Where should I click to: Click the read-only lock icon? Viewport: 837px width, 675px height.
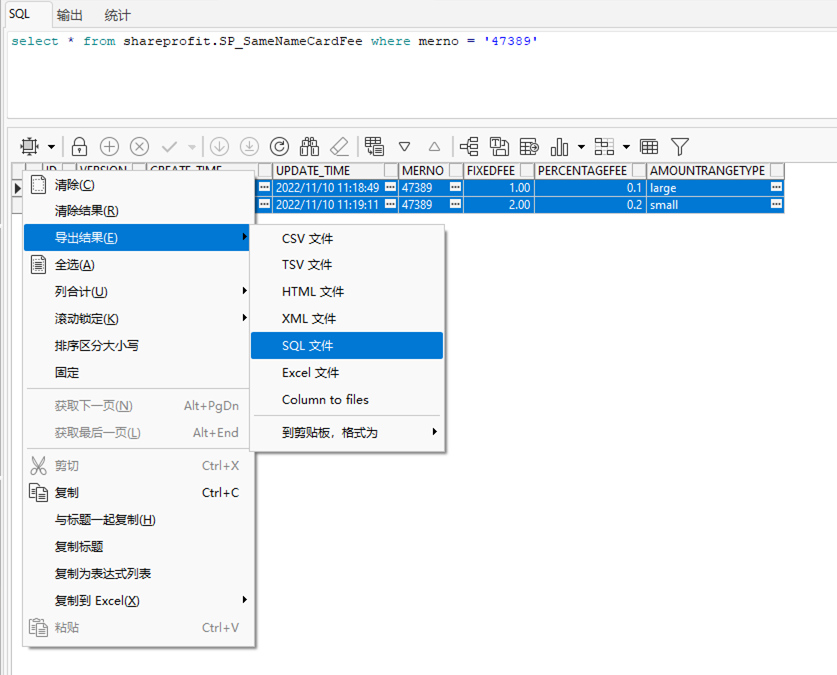[x=78, y=146]
